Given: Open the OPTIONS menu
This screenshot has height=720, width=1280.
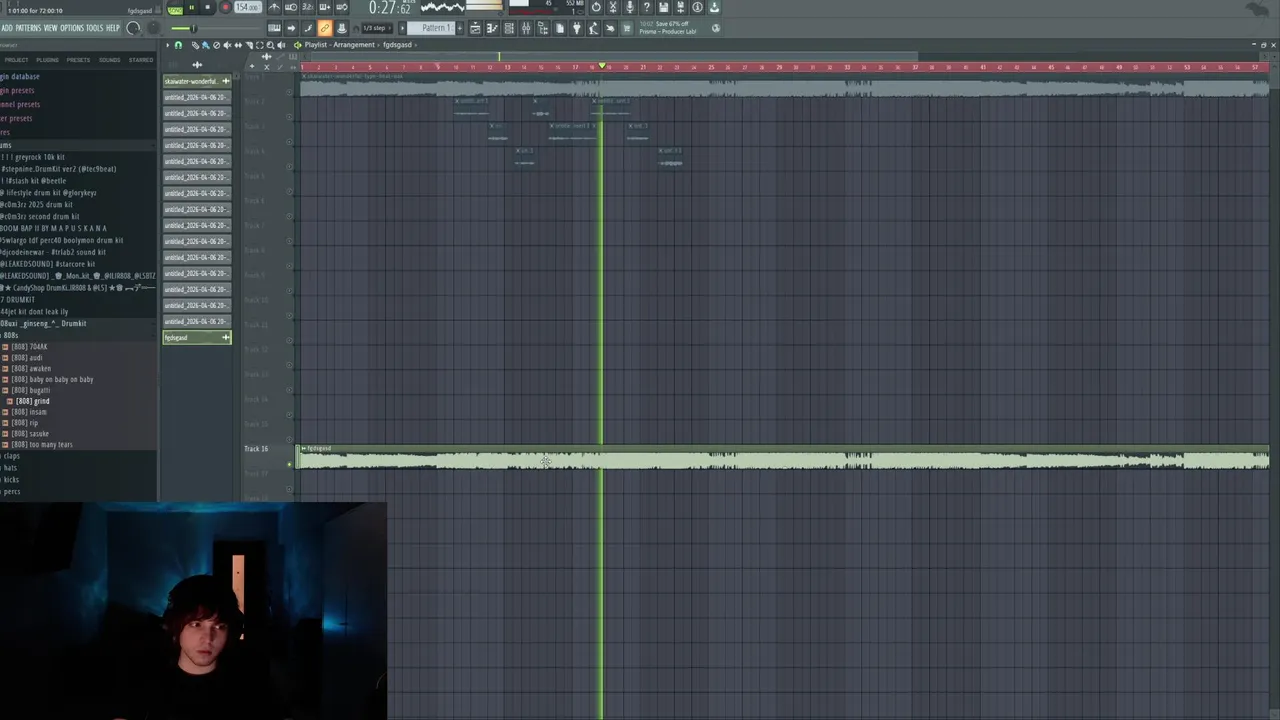Looking at the screenshot, I should (72, 28).
